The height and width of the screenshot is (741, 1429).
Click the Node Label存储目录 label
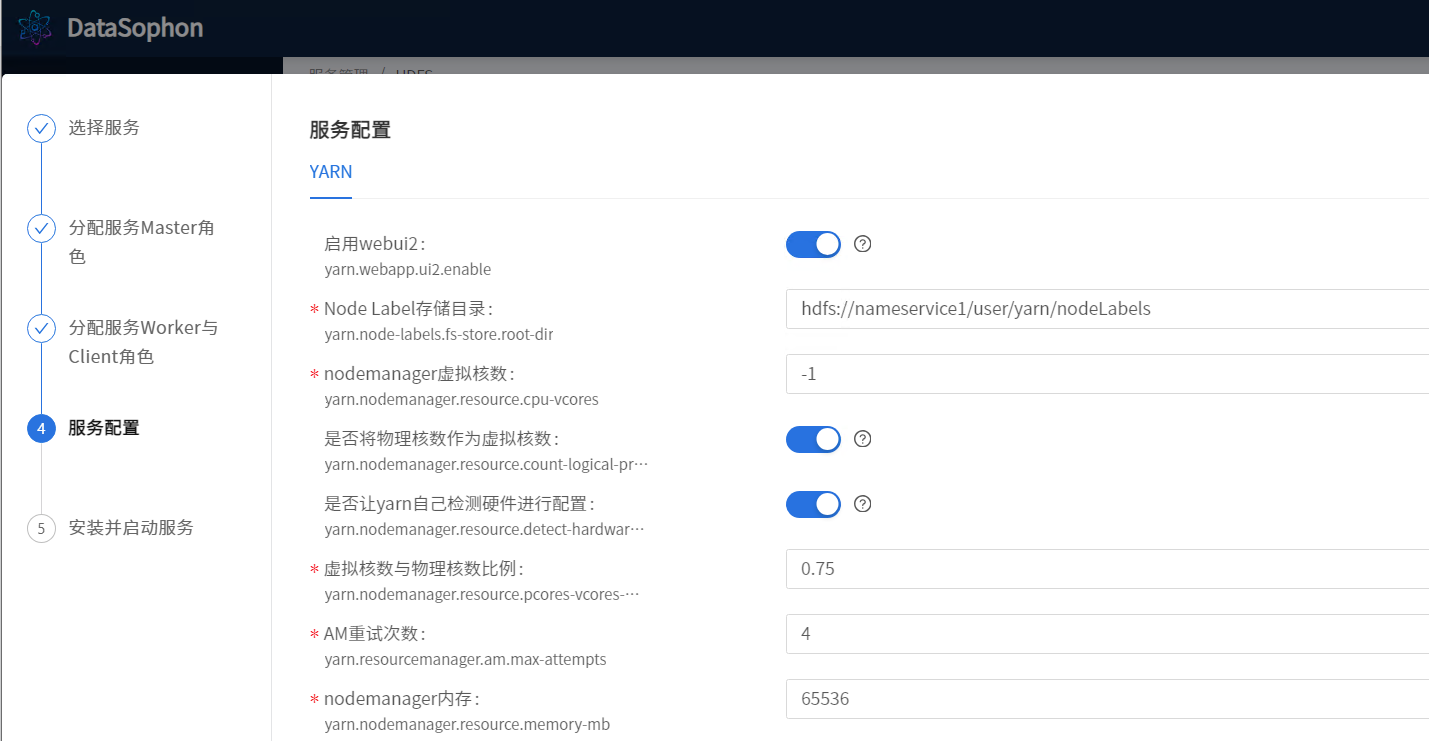pos(409,309)
